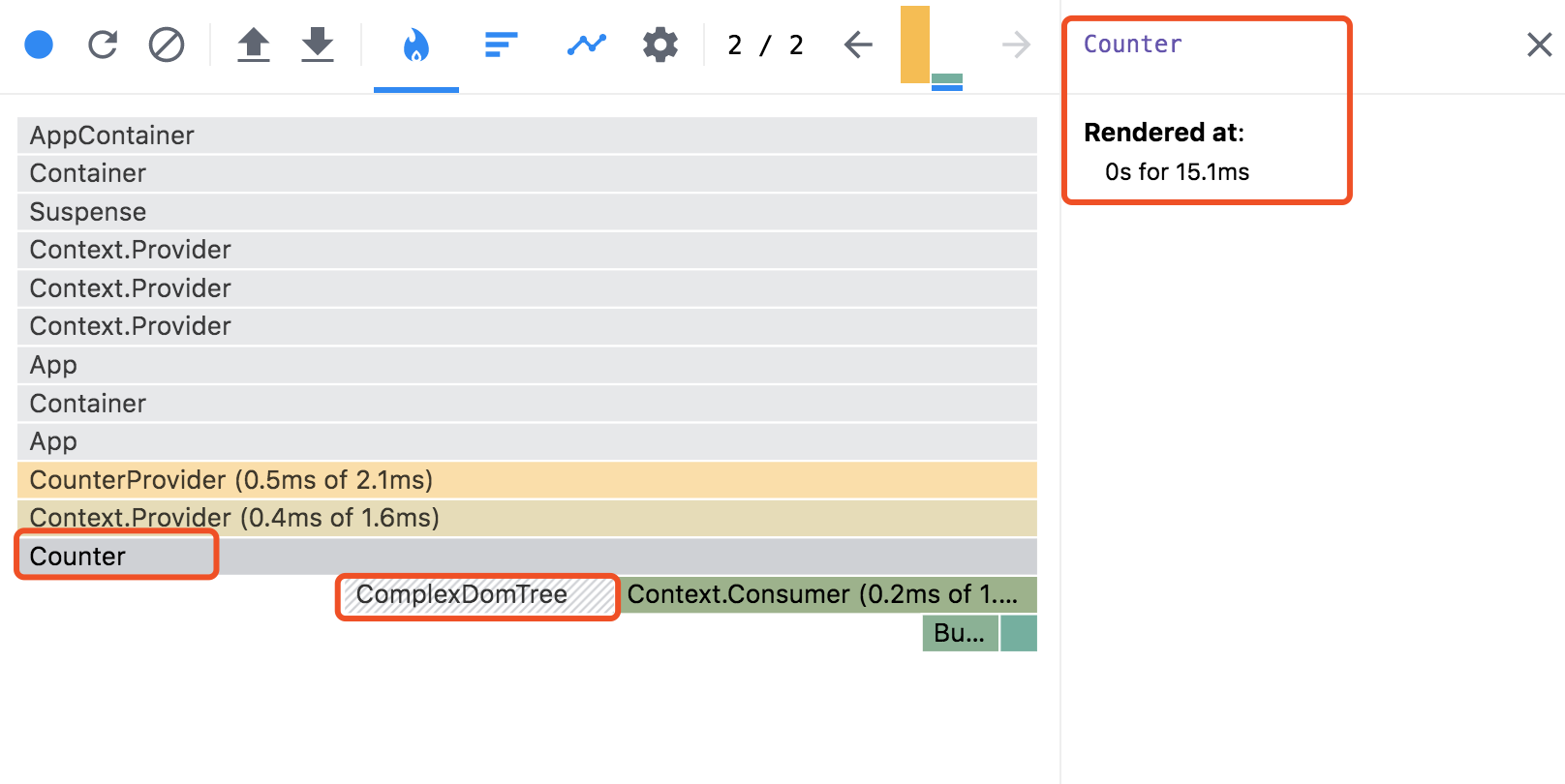
Task: Select CounterProvider (0.5ms of 2.1ms) bar
Action: (x=527, y=480)
